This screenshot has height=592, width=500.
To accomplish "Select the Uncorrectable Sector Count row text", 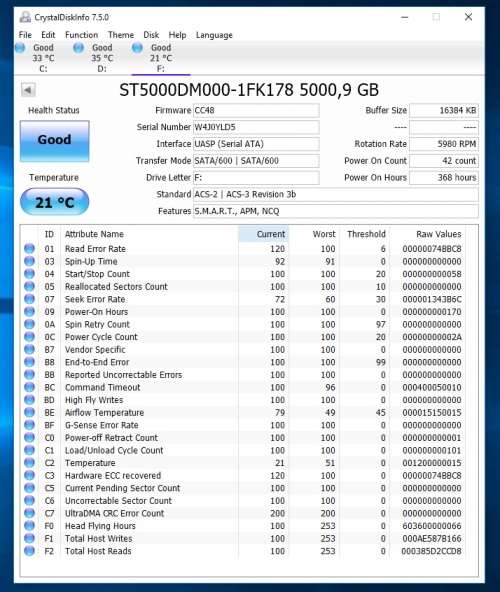I will tap(118, 501).
